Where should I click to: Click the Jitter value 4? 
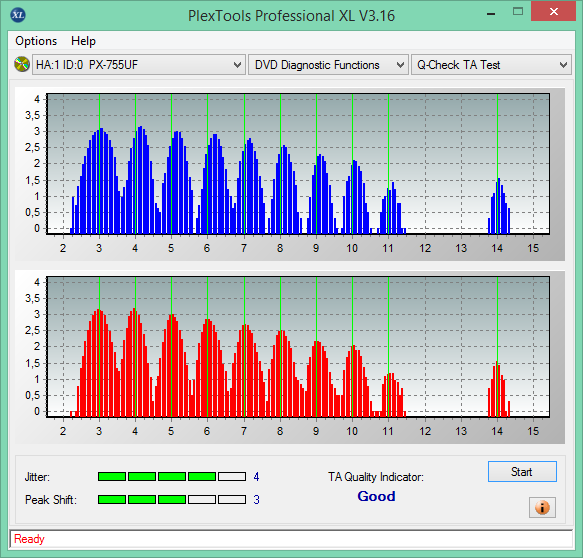(x=256, y=477)
